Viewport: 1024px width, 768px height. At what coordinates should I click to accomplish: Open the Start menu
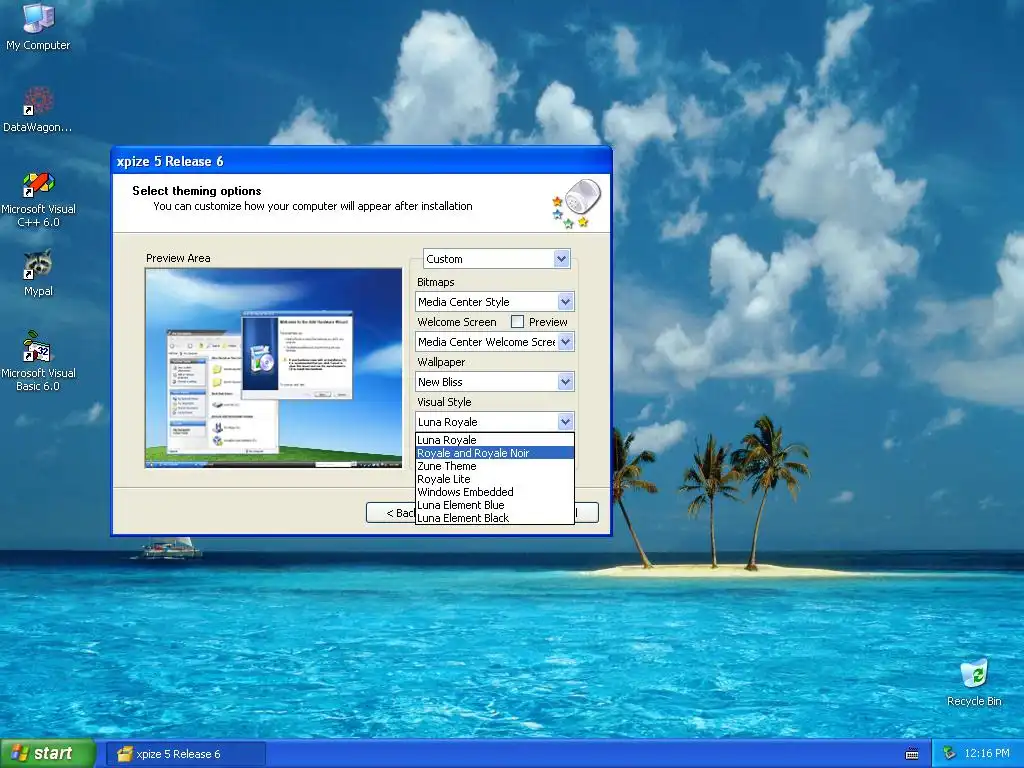(x=48, y=754)
